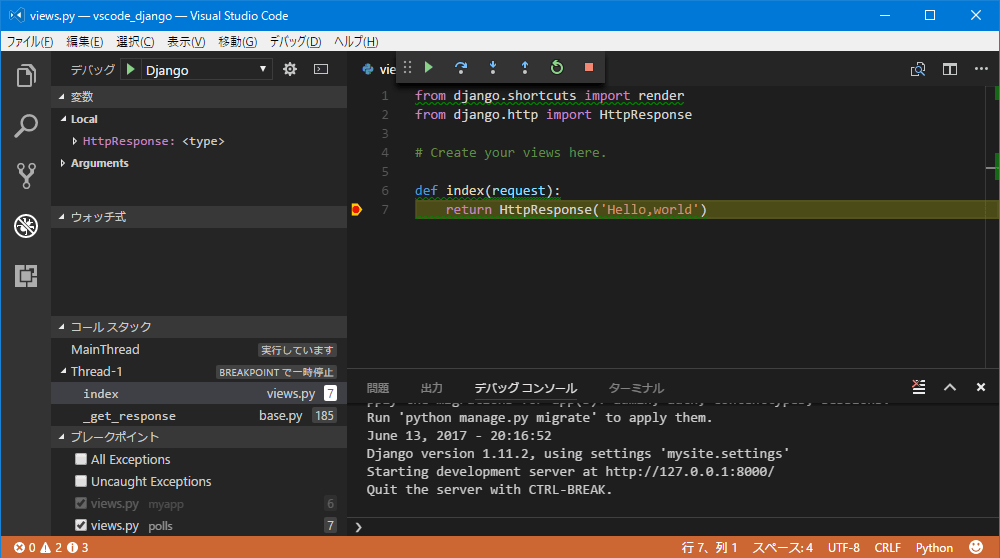The height and width of the screenshot is (558, 1000).
Task: Click line number 6 gutter
Action: coord(385,190)
